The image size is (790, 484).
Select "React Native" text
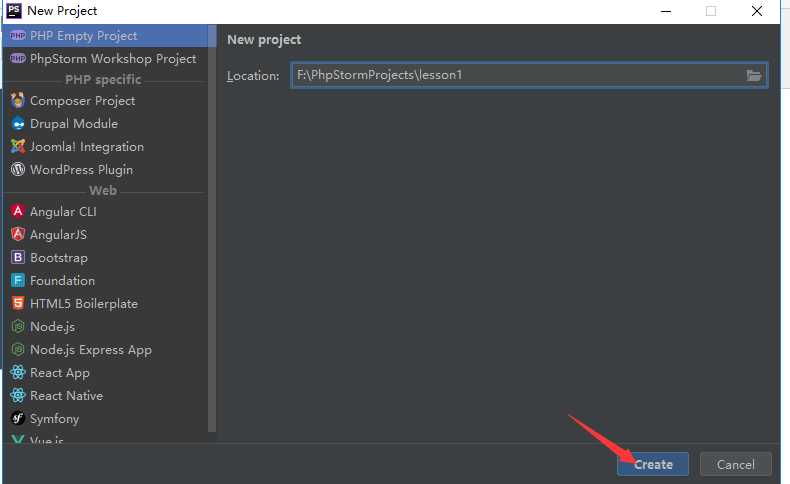67,396
